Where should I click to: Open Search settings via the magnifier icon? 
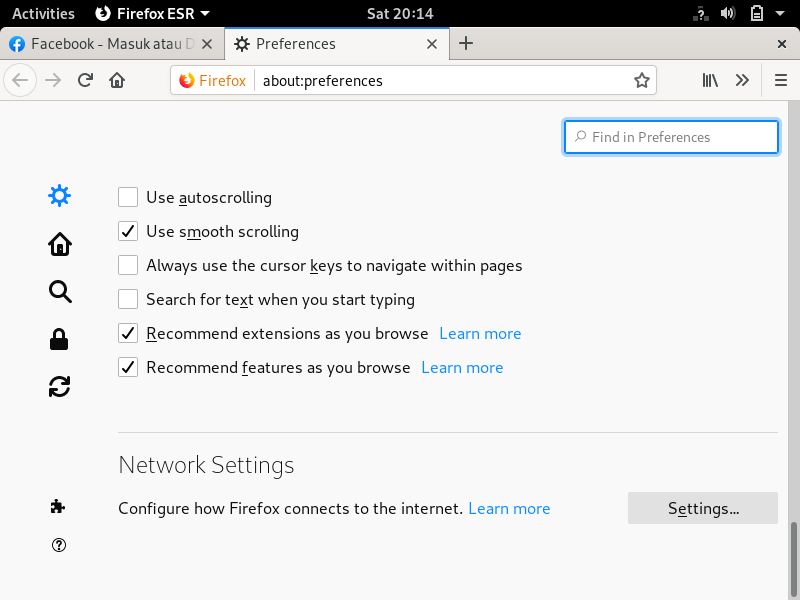(59, 291)
